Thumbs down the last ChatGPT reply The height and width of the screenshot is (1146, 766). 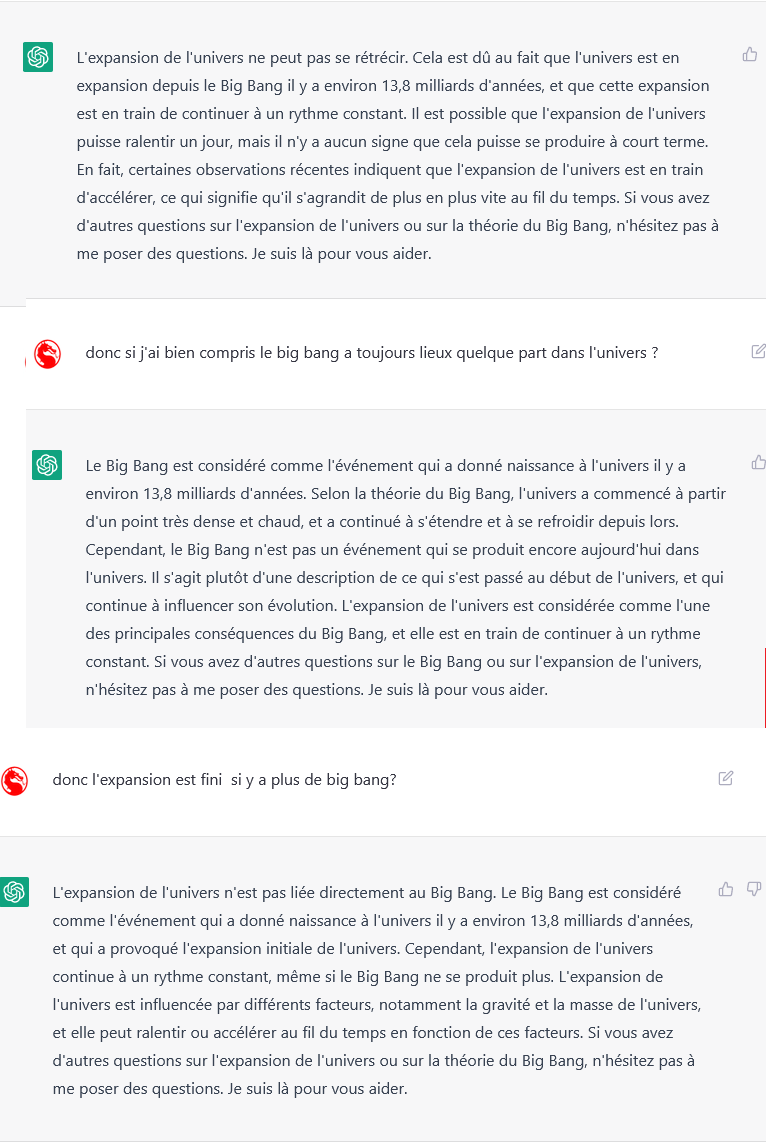(754, 889)
